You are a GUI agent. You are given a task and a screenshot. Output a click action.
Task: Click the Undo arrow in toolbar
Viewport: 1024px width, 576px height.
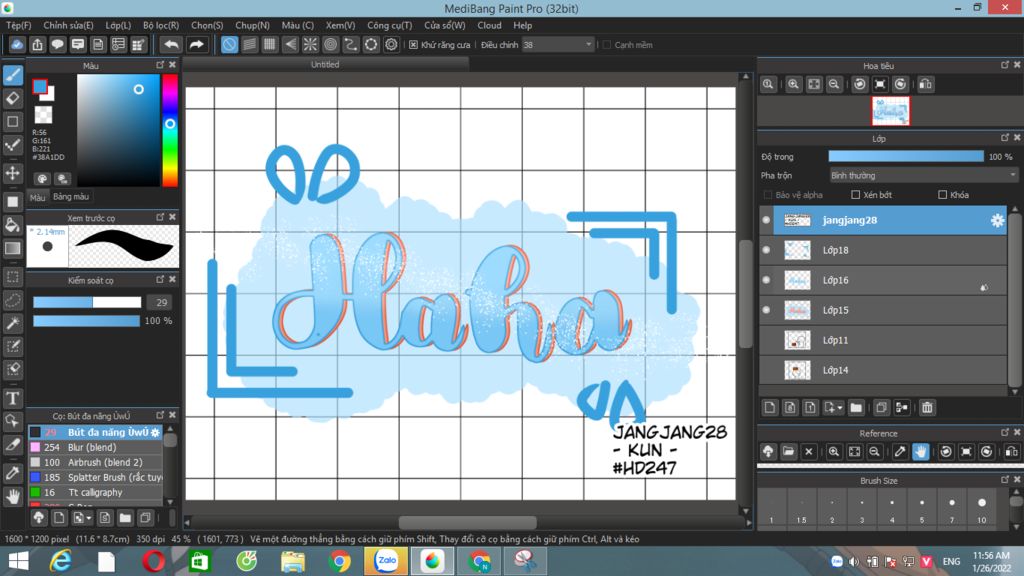click(x=171, y=44)
